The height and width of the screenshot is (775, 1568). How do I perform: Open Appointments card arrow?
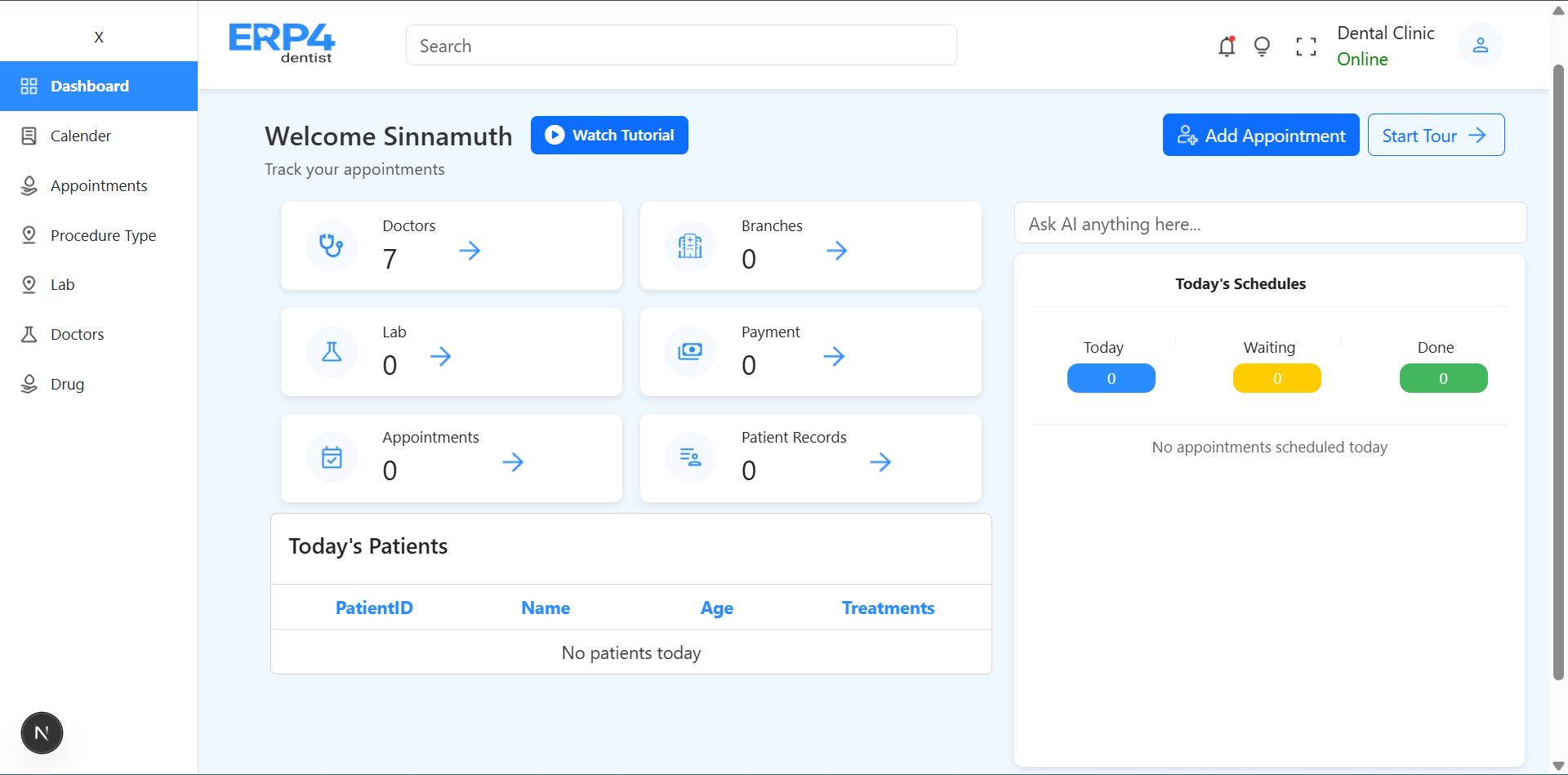click(513, 462)
